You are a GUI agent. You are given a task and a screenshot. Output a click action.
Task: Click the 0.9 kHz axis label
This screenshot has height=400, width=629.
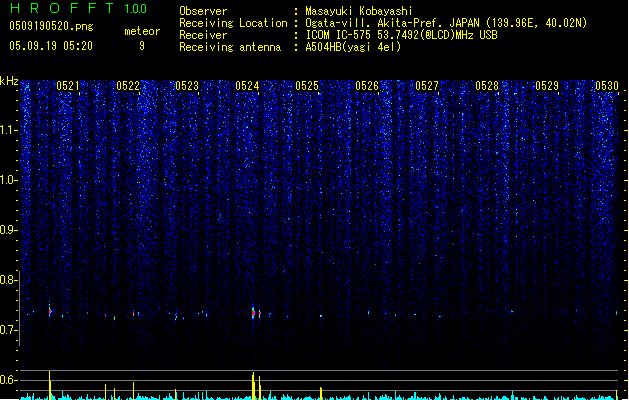click(9, 230)
